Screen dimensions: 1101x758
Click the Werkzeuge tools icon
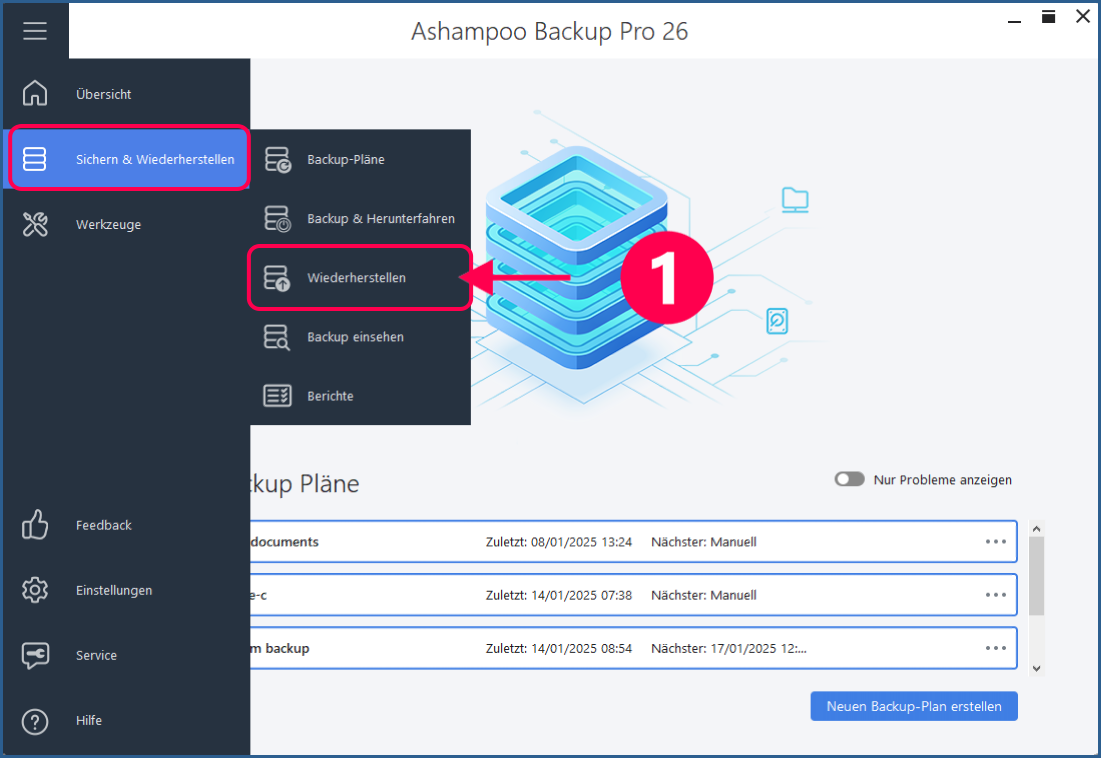34,225
